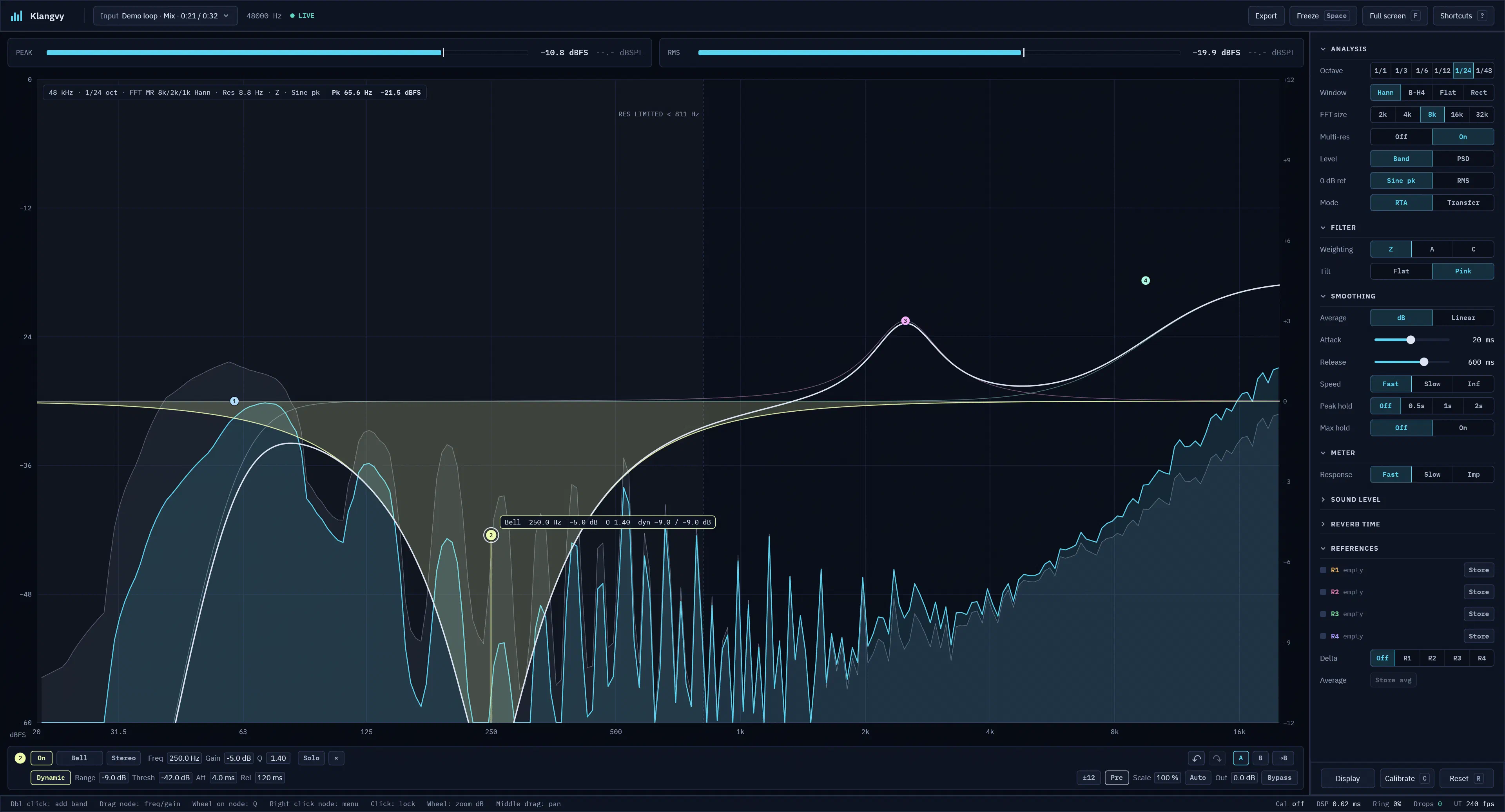This screenshot has height=812, width=1505.
Task: Open the Calibrate dialog
Action: click(x=1406, y=778)
